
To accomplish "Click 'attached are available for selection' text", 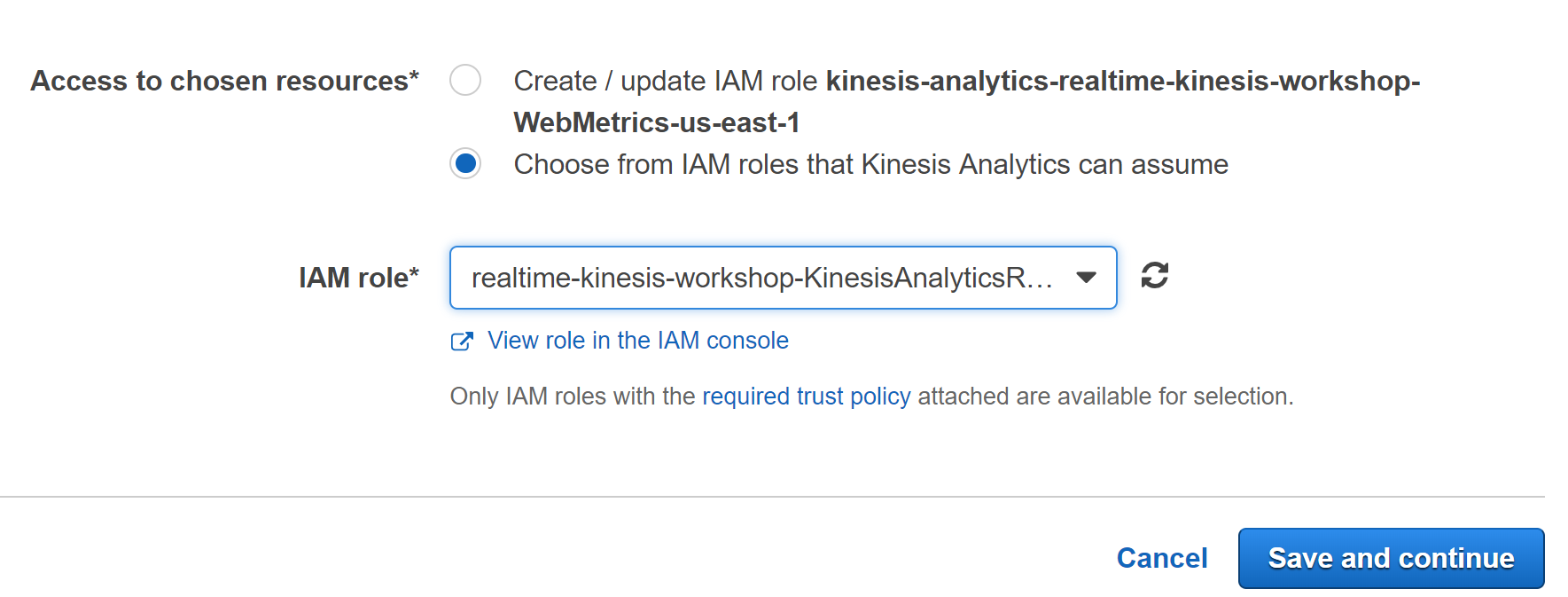I will [1105, 396].
